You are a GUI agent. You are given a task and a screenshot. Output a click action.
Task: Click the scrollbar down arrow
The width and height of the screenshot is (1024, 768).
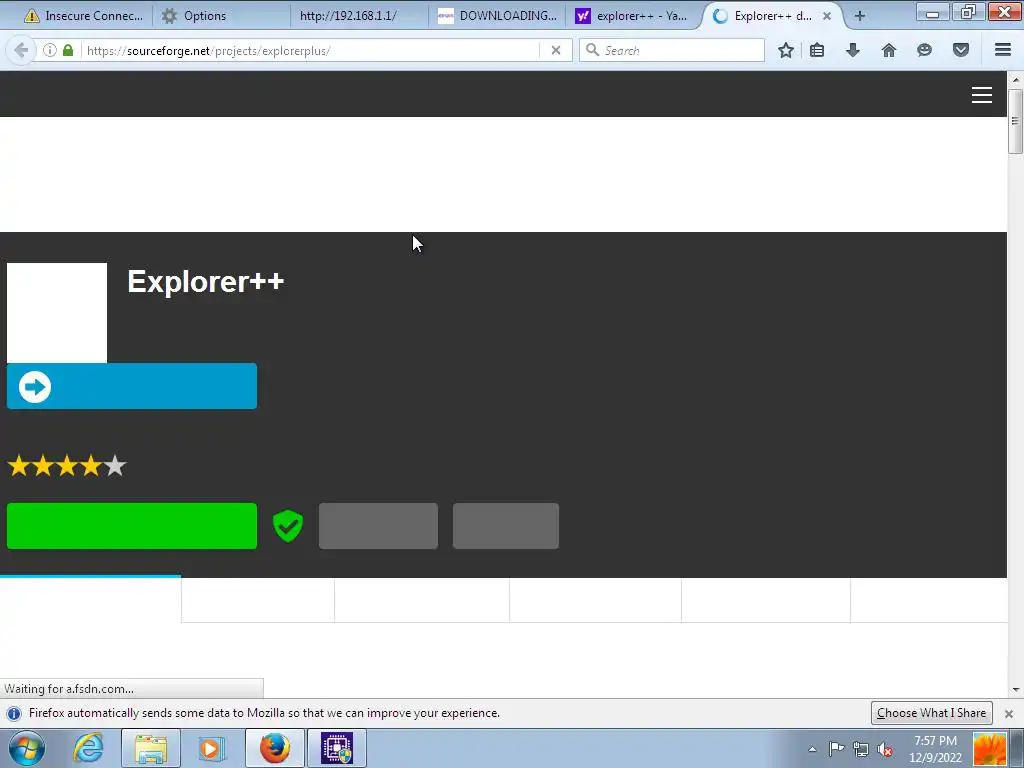point(1015,690)
